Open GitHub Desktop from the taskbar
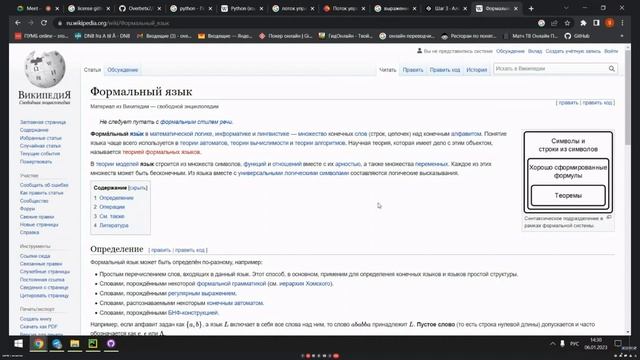The height and width of the screenshot is (360, 640). point(111,344)
